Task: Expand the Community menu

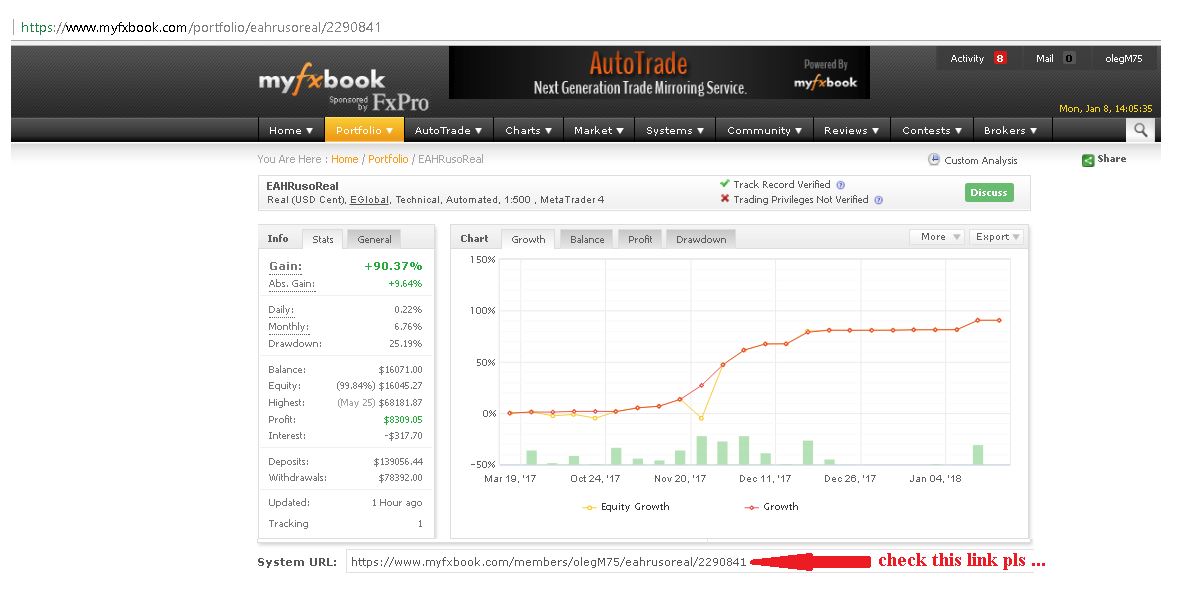Action: 764,130
